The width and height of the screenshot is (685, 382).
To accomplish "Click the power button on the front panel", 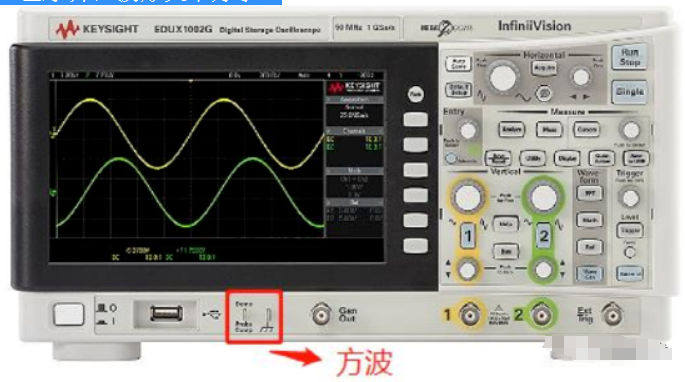I will (69, 314).
